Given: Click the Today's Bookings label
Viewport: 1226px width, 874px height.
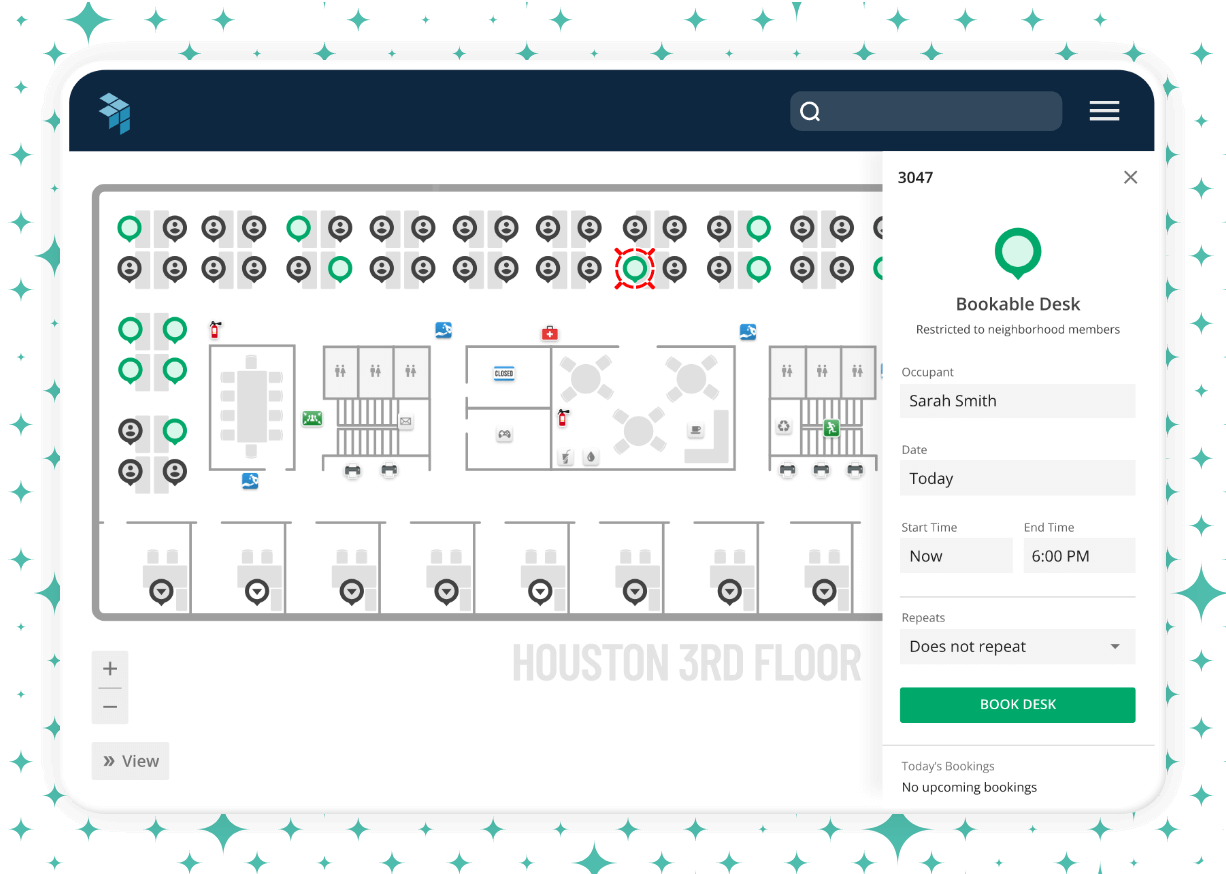Looking at the screenshot, I should pyautogui.click(x=948, y=766).
